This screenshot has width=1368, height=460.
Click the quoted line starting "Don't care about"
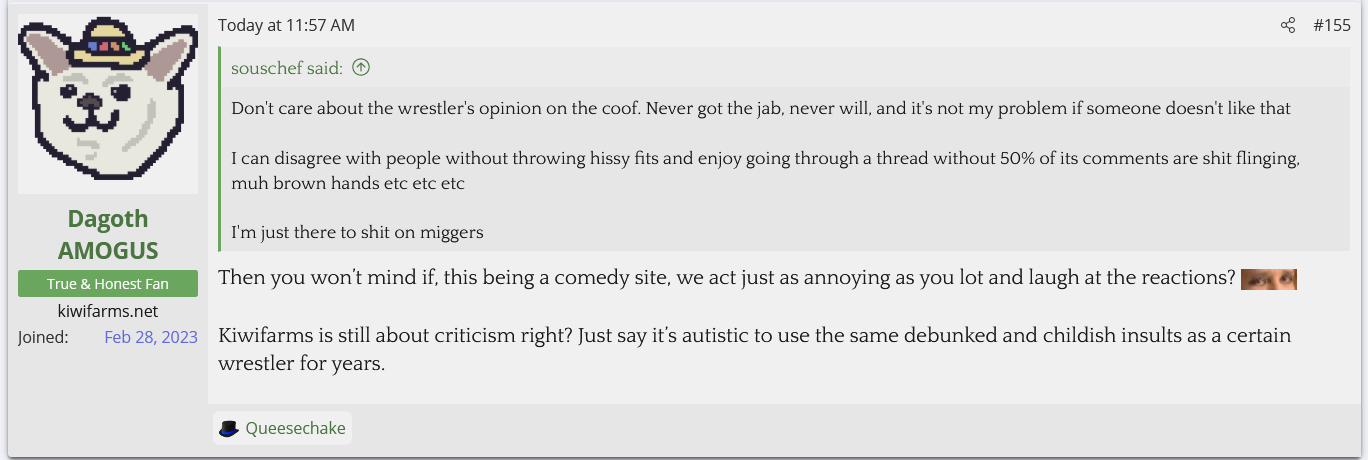point(760,108)
